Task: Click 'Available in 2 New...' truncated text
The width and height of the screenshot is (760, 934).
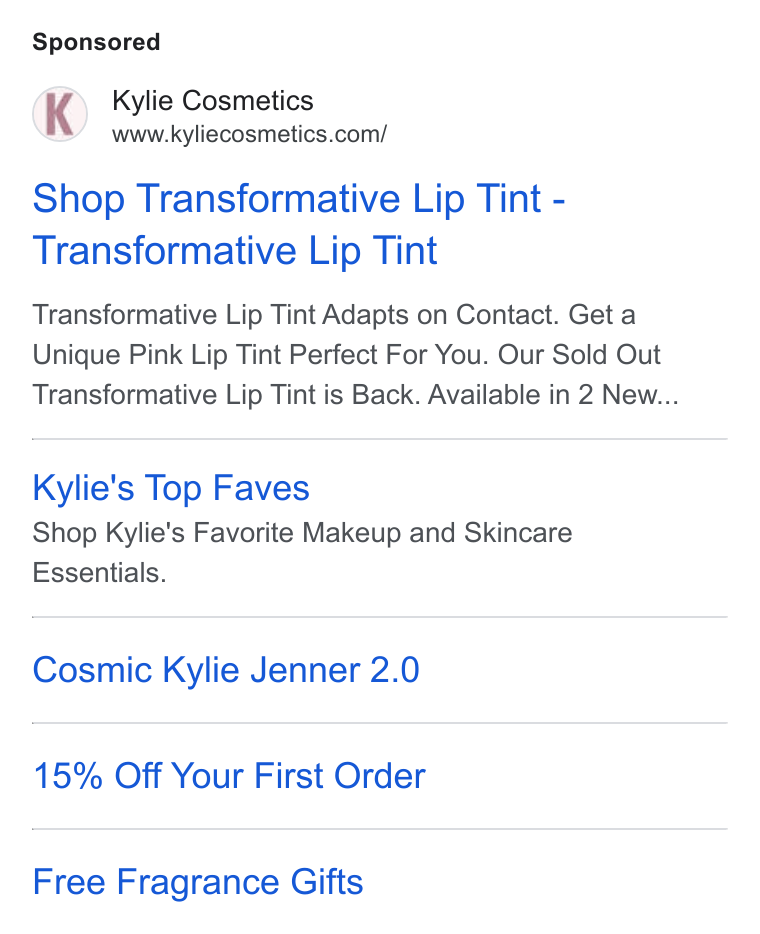Action: pos(553,394)
